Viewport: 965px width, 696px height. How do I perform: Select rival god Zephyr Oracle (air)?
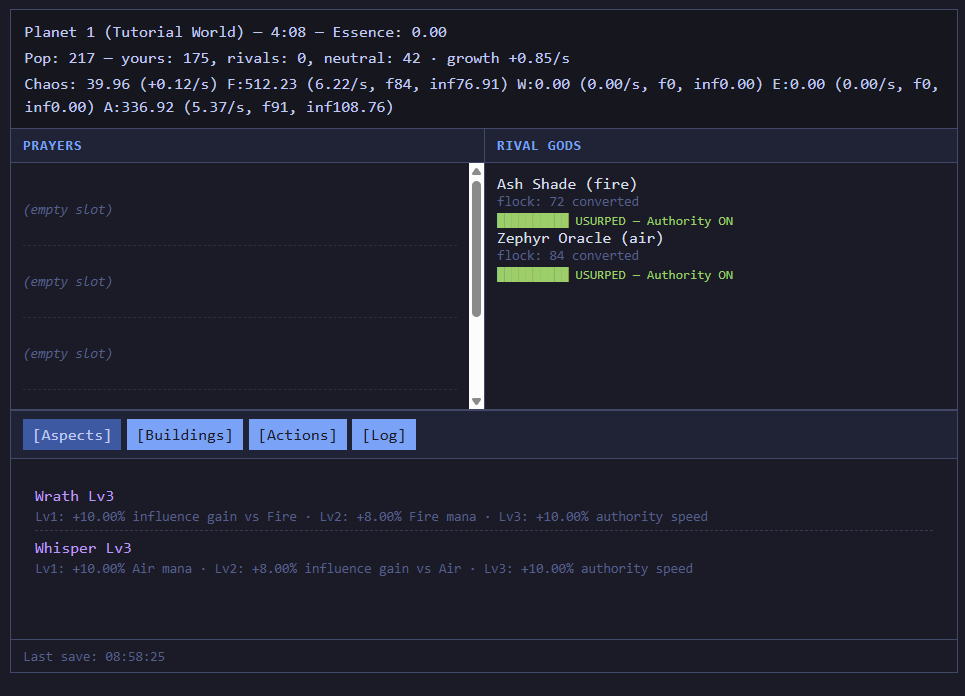[580, 238]
